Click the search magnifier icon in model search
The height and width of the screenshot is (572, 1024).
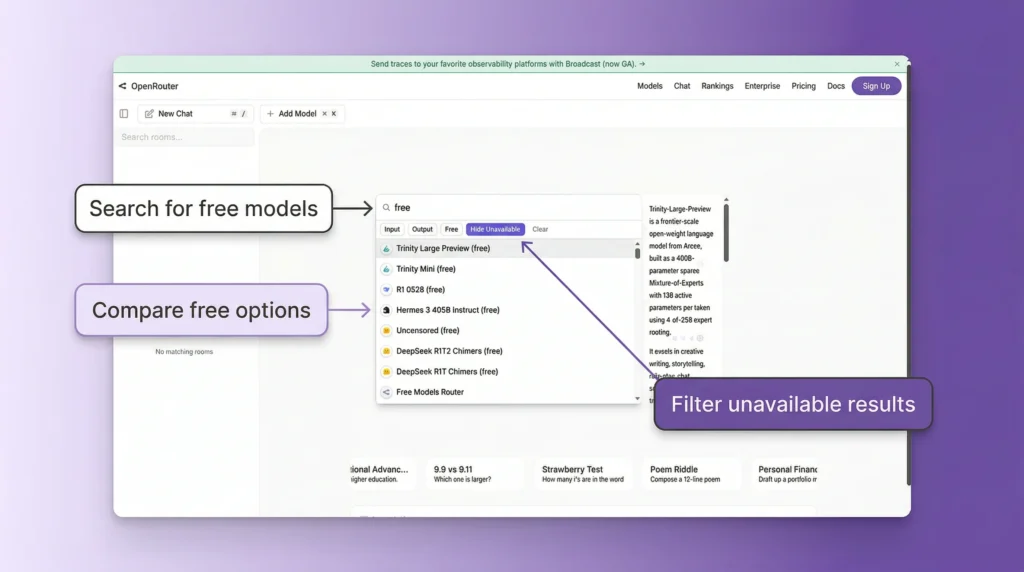[387, 208]
